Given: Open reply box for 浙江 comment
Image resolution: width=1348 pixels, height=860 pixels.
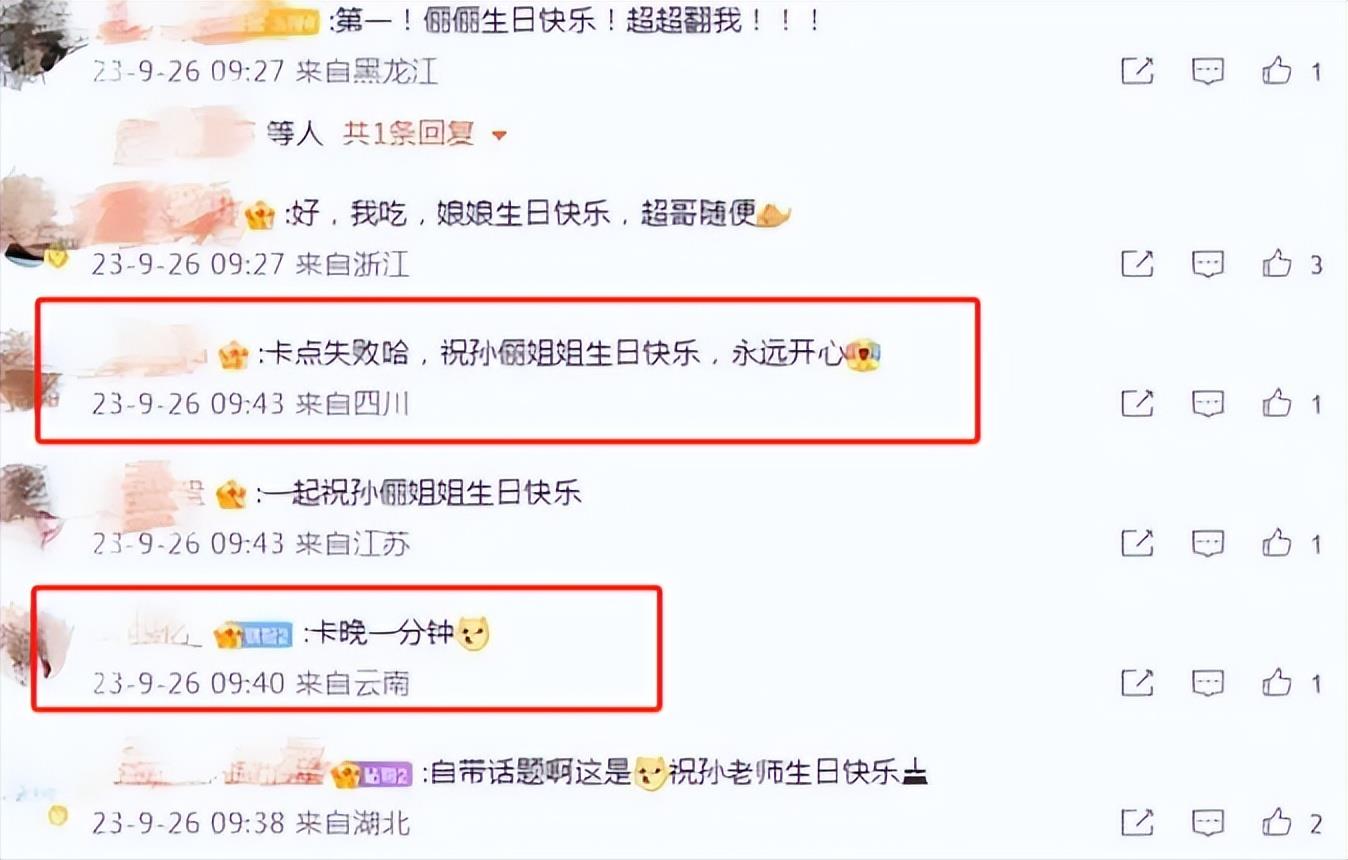Looking at the screenshot, I should click(x=1208, y=264).
